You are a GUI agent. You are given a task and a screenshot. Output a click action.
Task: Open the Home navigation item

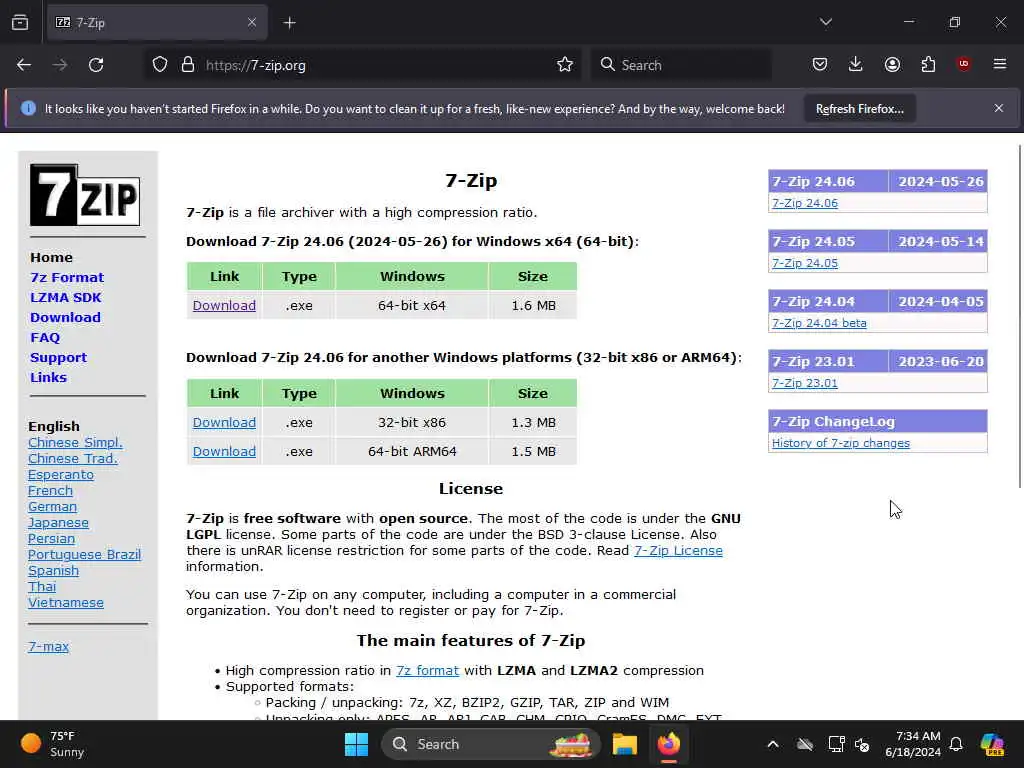[52, 257]
